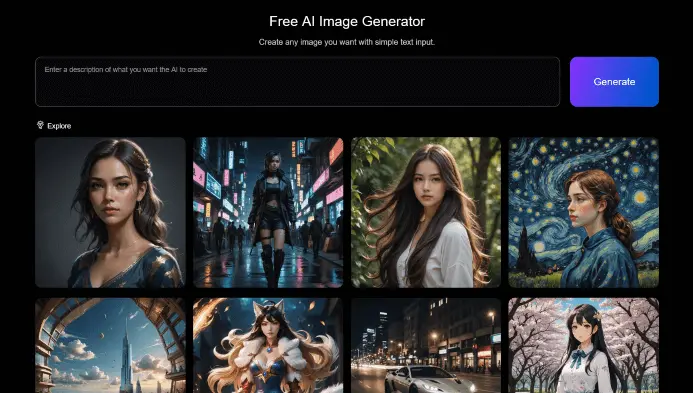Focus the image description text box

(x=297, y=82)
